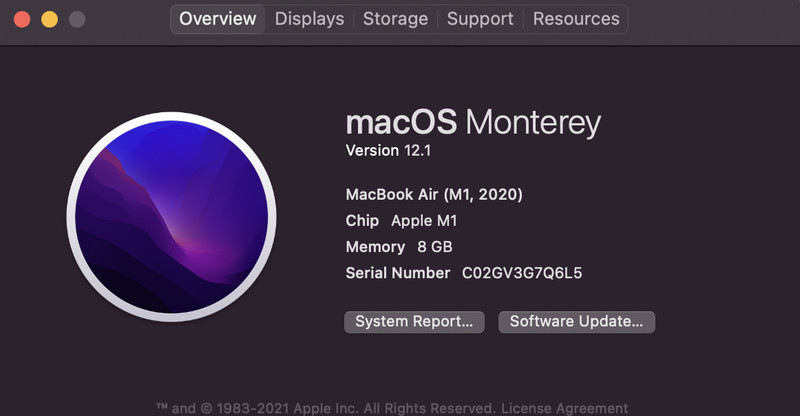The height and width of the screenshot is (416, 800).
Task: Select the Resources tab
Action: (576, 19)
